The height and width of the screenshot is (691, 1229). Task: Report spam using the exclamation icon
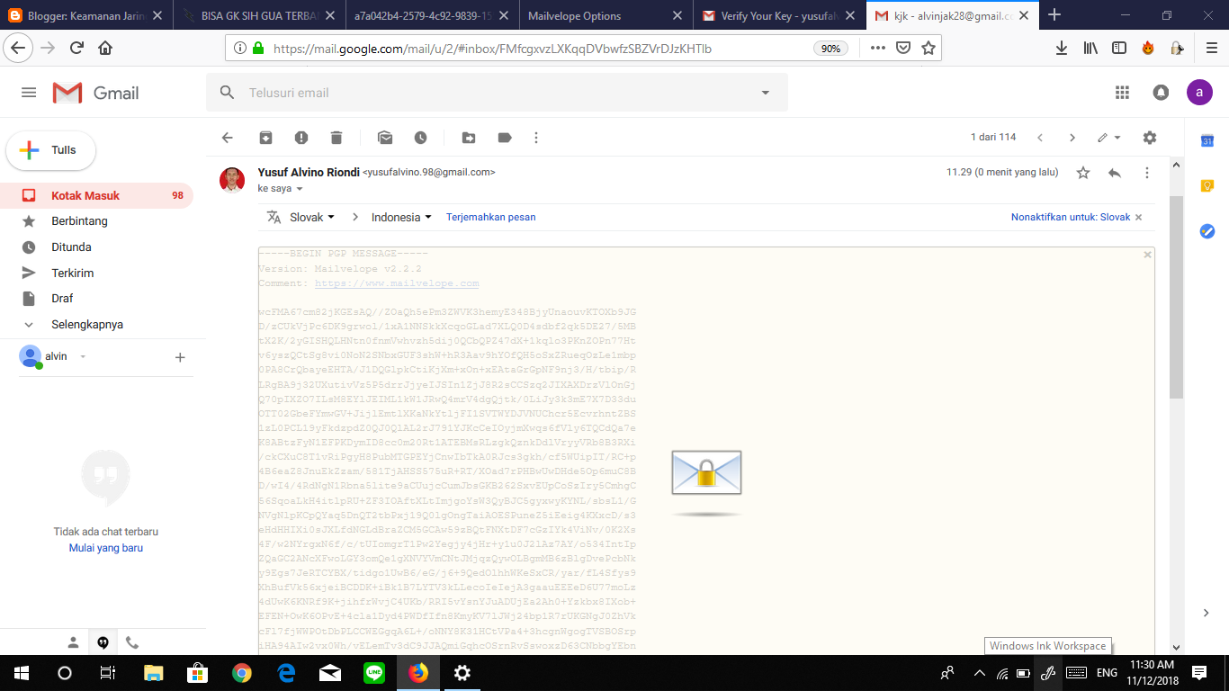click(x=301, y=138)
